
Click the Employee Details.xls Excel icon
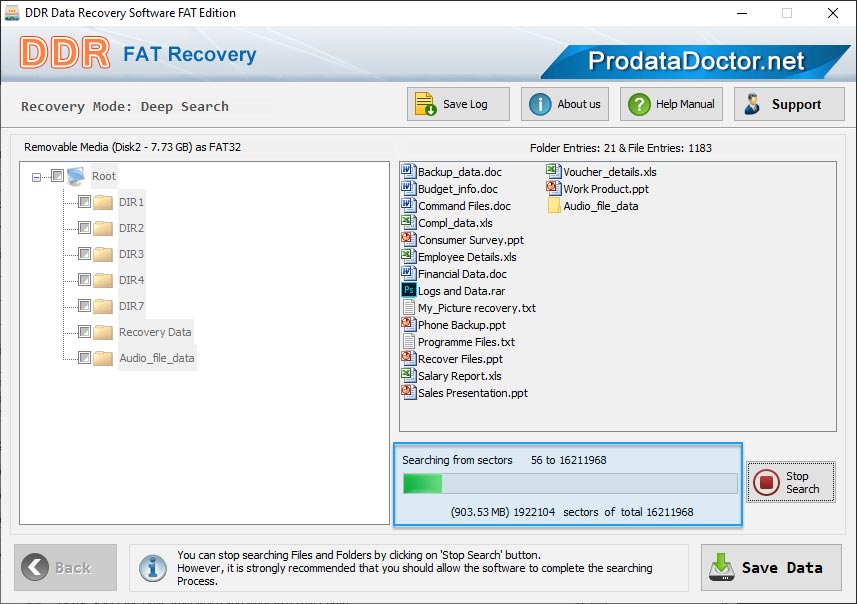click(x=408, y=256)
